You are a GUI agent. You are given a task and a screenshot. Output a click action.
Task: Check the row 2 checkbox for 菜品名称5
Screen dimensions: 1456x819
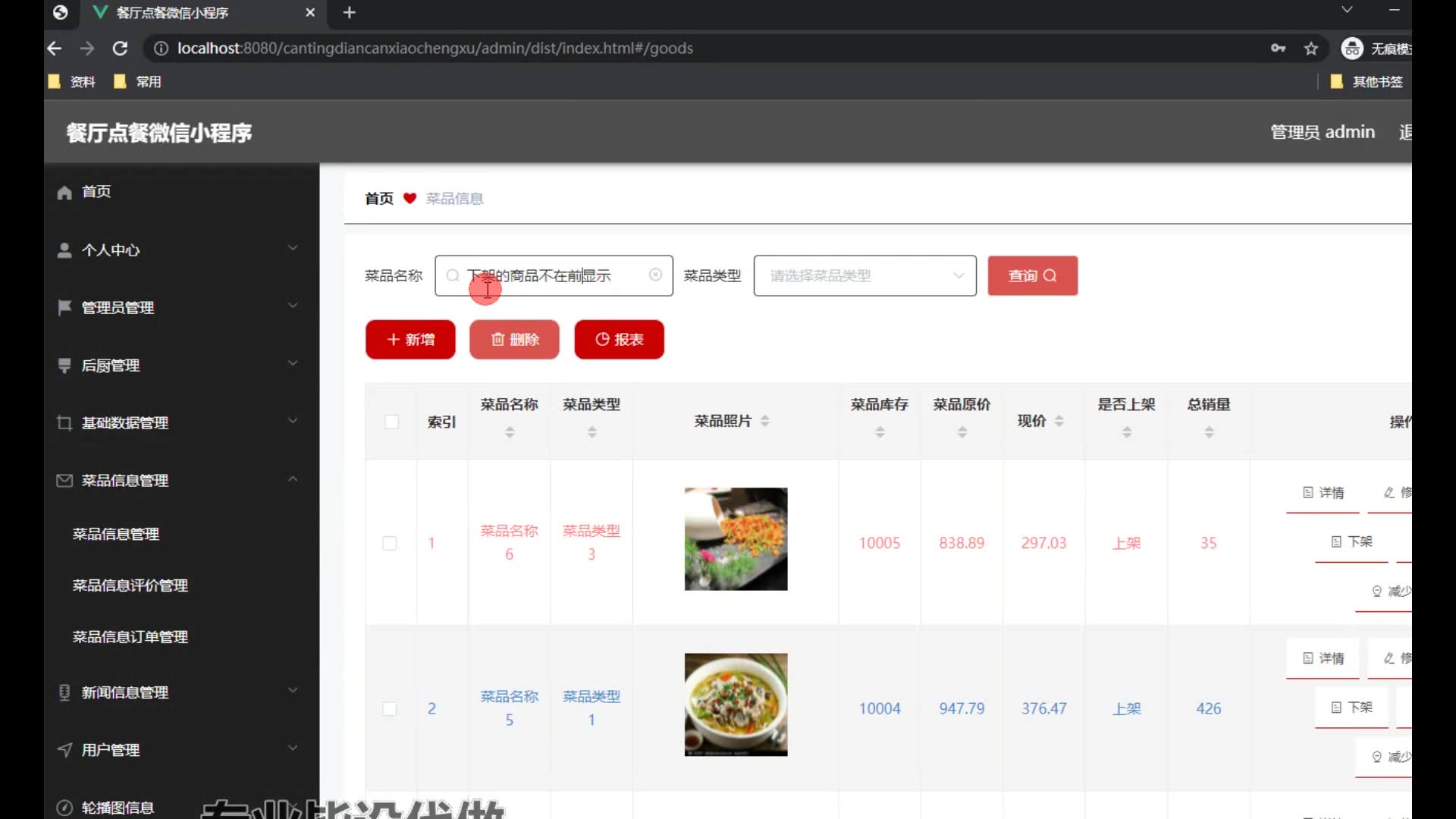pos(390,708)
